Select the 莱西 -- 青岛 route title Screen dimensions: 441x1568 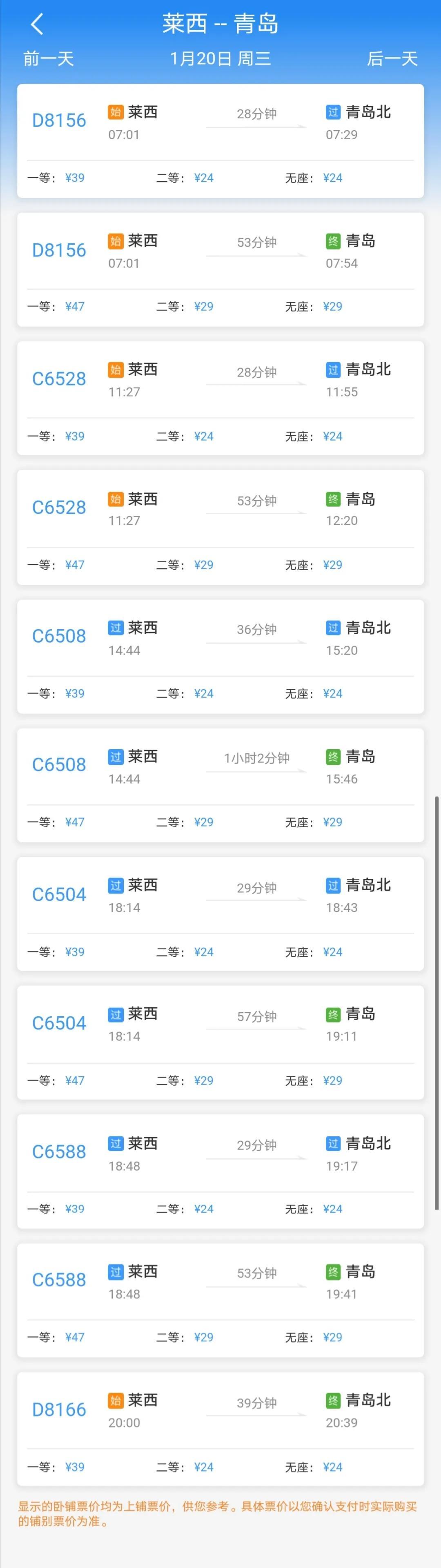coord(220,24)
